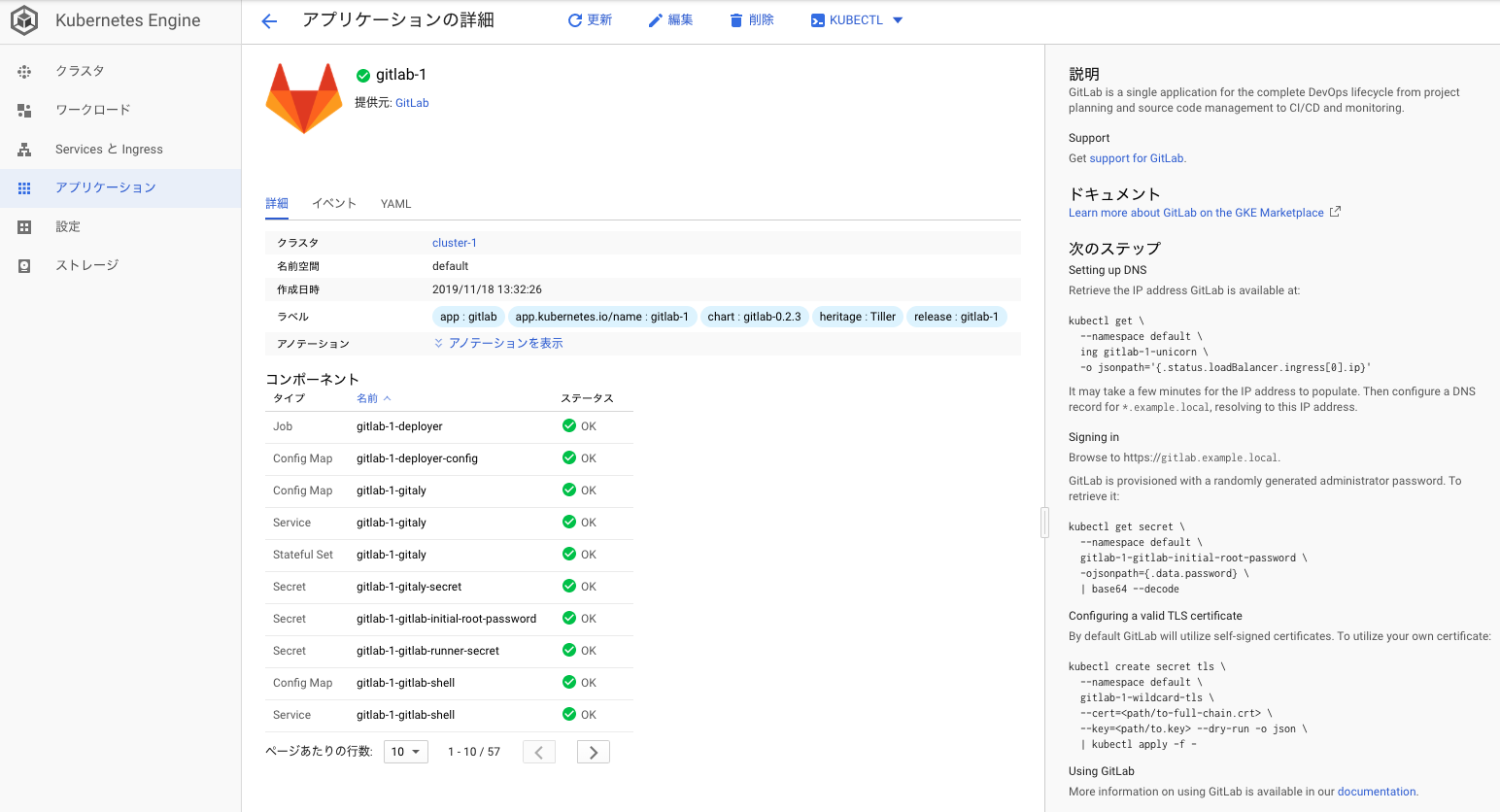The width and height of the screenshot is (1500, 812).
Task: Open the KUBECTL dropdown menu
Action: click(x=856, y=20)
